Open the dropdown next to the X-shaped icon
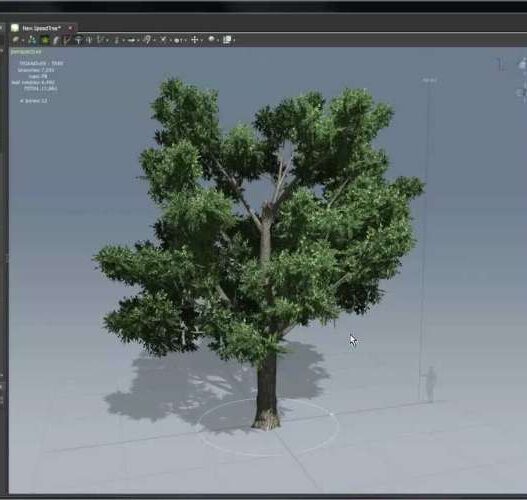This screenshot has height=500, width=527. (170, 41)
